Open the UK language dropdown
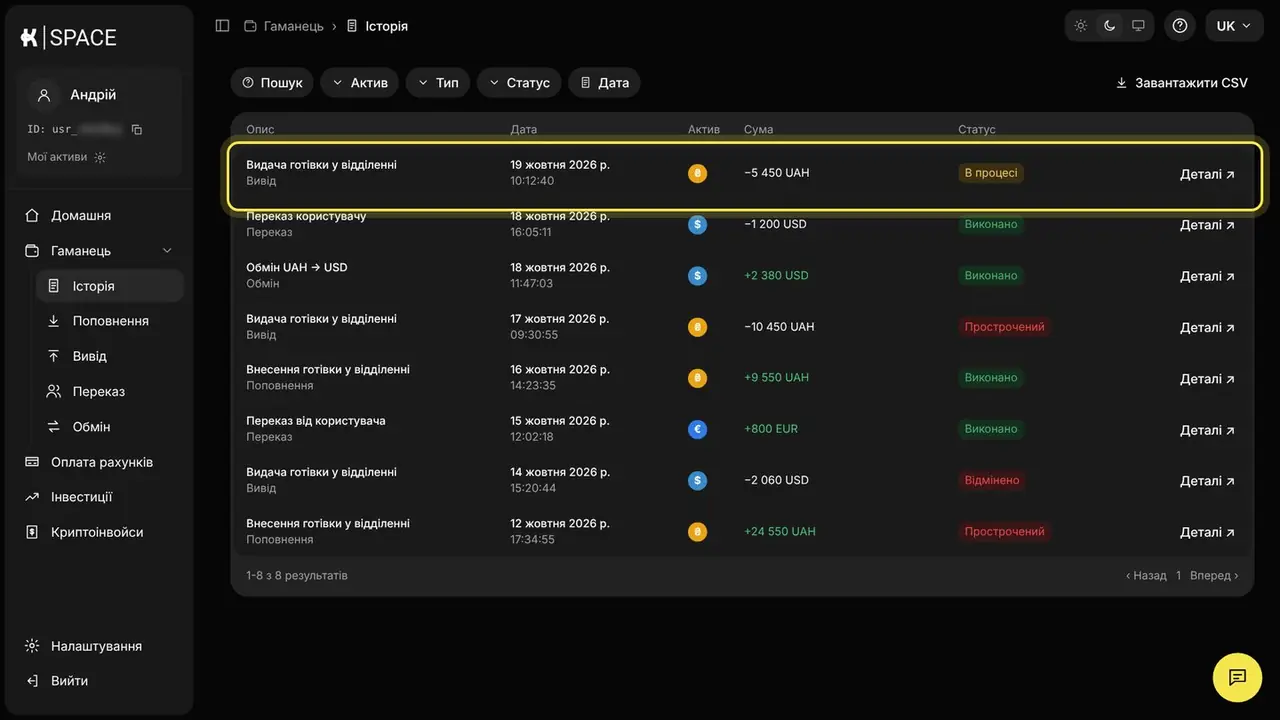The height and width of the screenshot is (720, 1280). (1234, 26)
